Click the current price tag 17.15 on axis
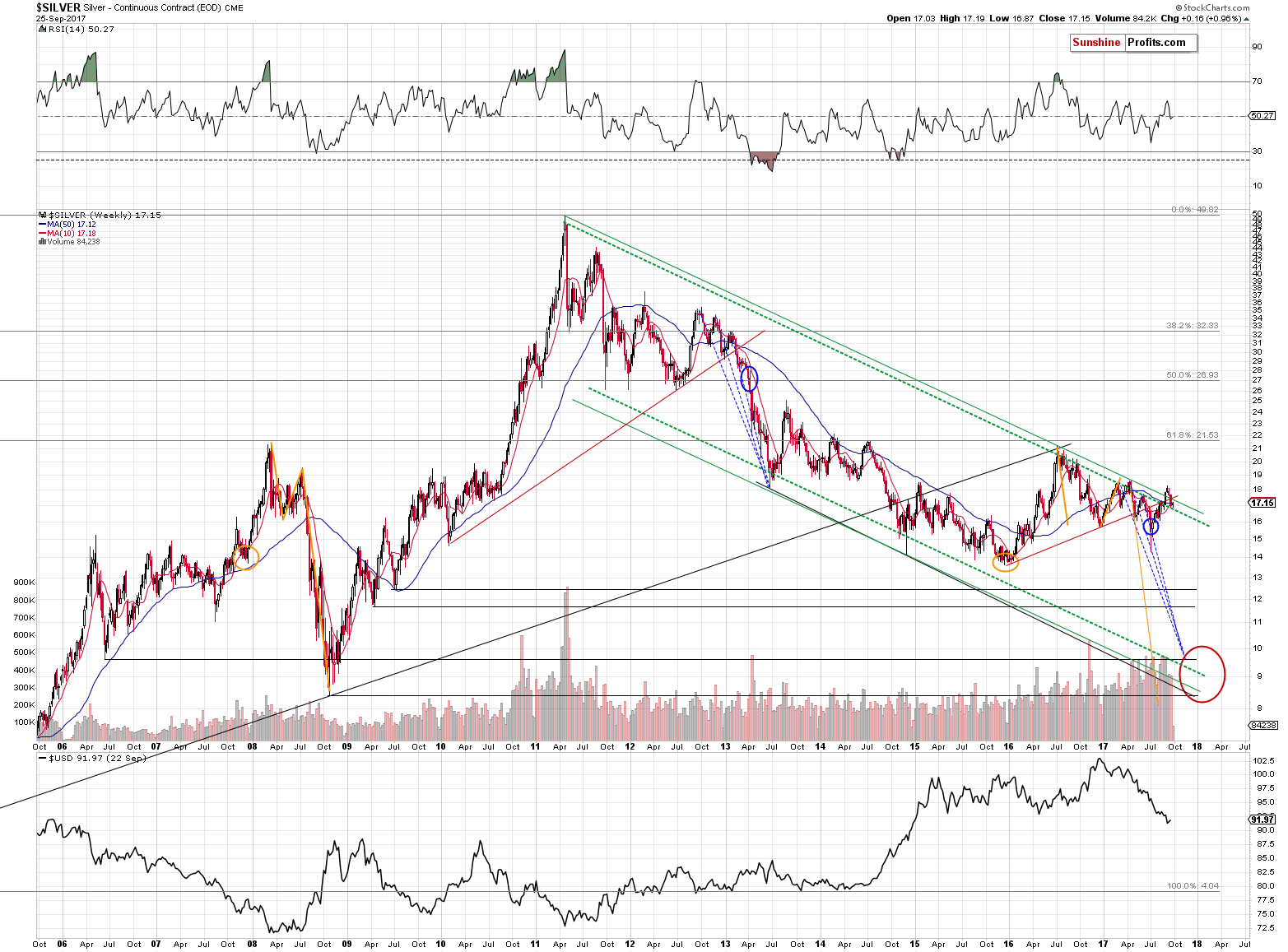The image size is (1288, 952). coord(1262,503)
